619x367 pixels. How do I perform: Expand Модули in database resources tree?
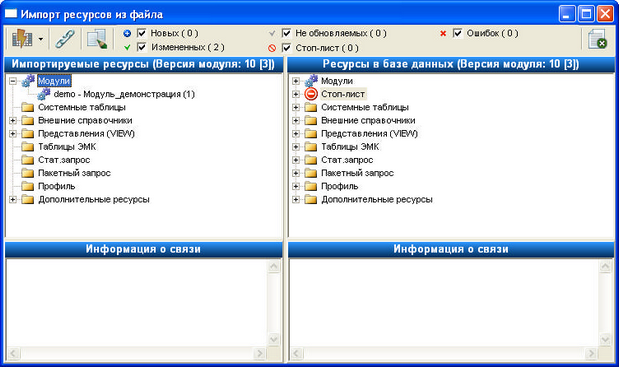(x=296, y=81)
